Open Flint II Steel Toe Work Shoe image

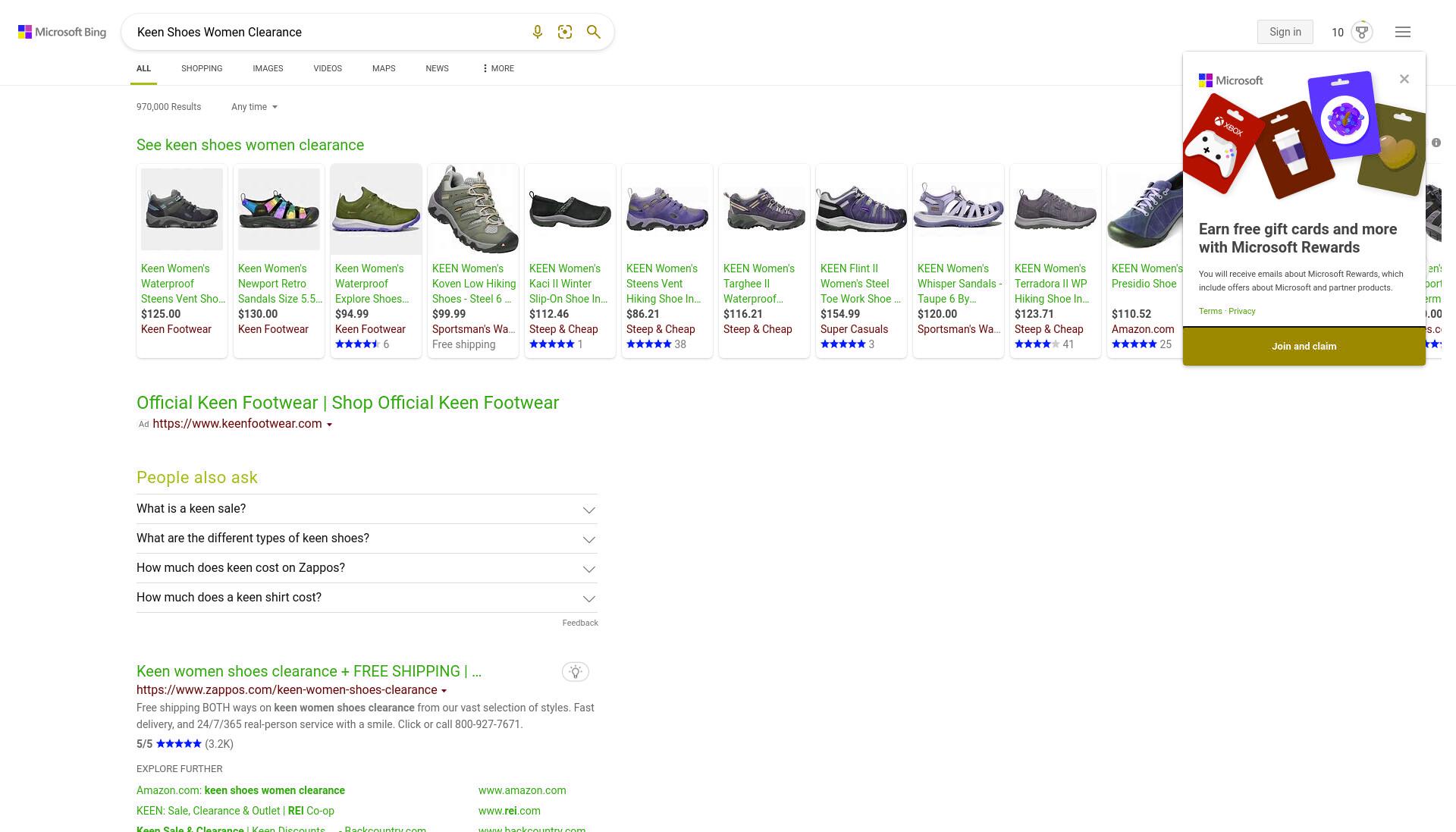click(x=861, y=209)
